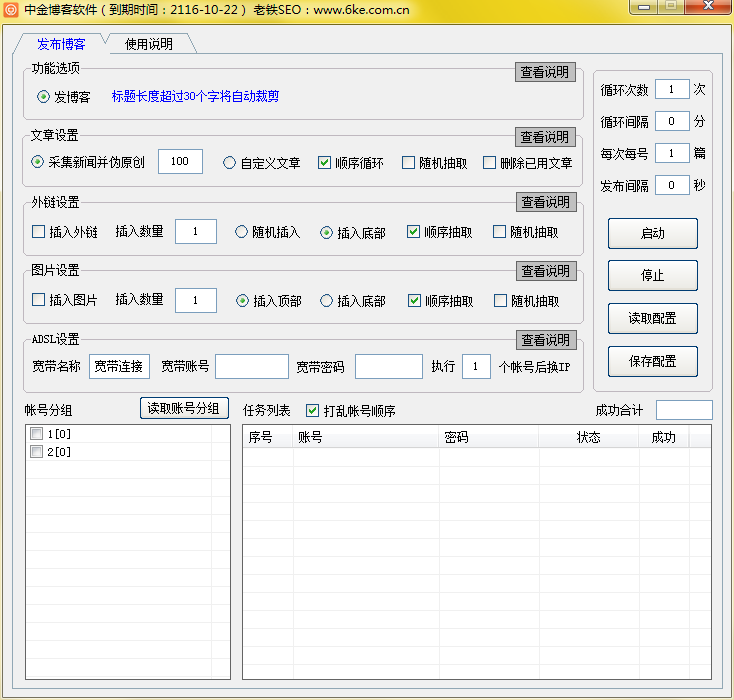Click 读取配置 to load configuration

coord(652,318)
